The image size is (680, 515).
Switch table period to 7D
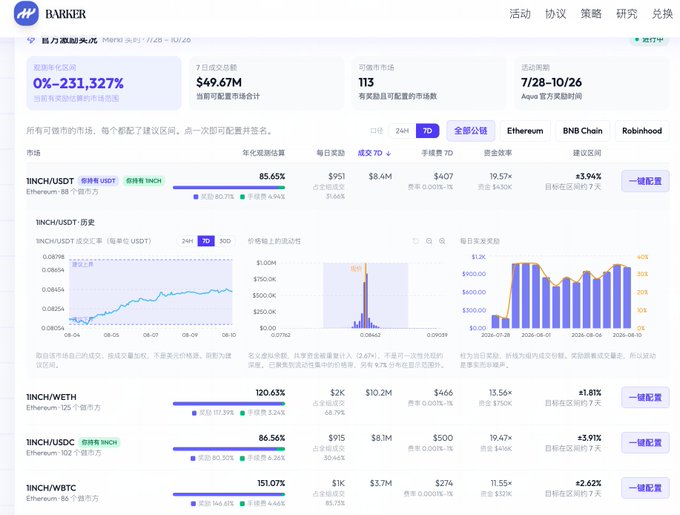pos(427,130)
